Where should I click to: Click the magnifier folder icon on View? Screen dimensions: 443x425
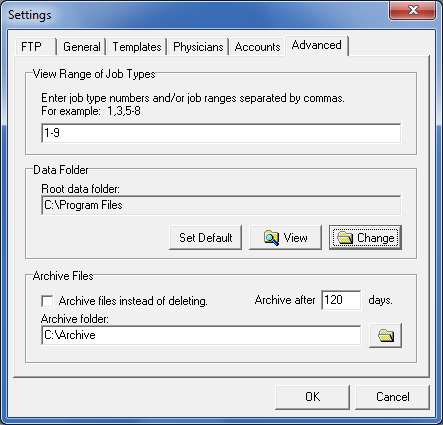pyautogui.click(x=271, y=238)
